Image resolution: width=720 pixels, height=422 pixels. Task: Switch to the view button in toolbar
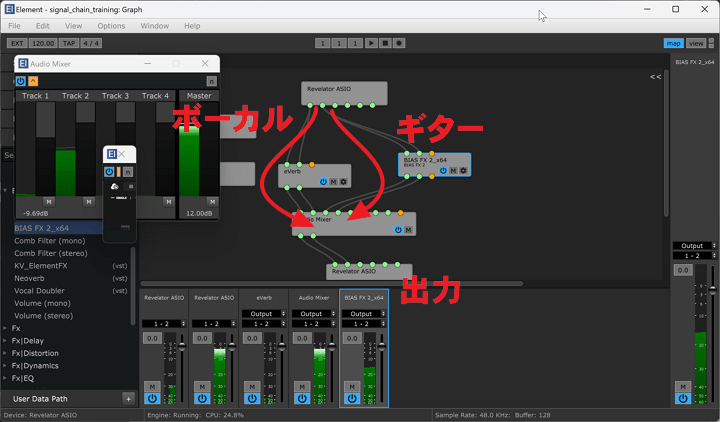pyautogui.click(x=696, y=43)
